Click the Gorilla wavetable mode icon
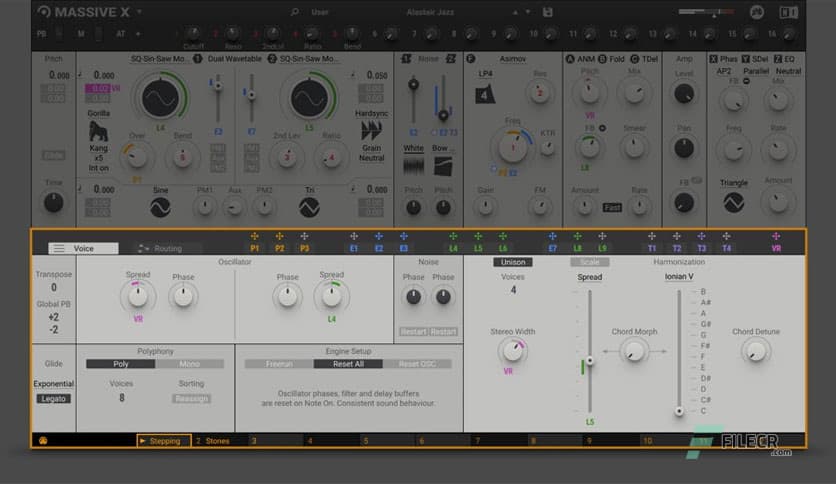This screenshot has width=836, height=484. [98, 131]
